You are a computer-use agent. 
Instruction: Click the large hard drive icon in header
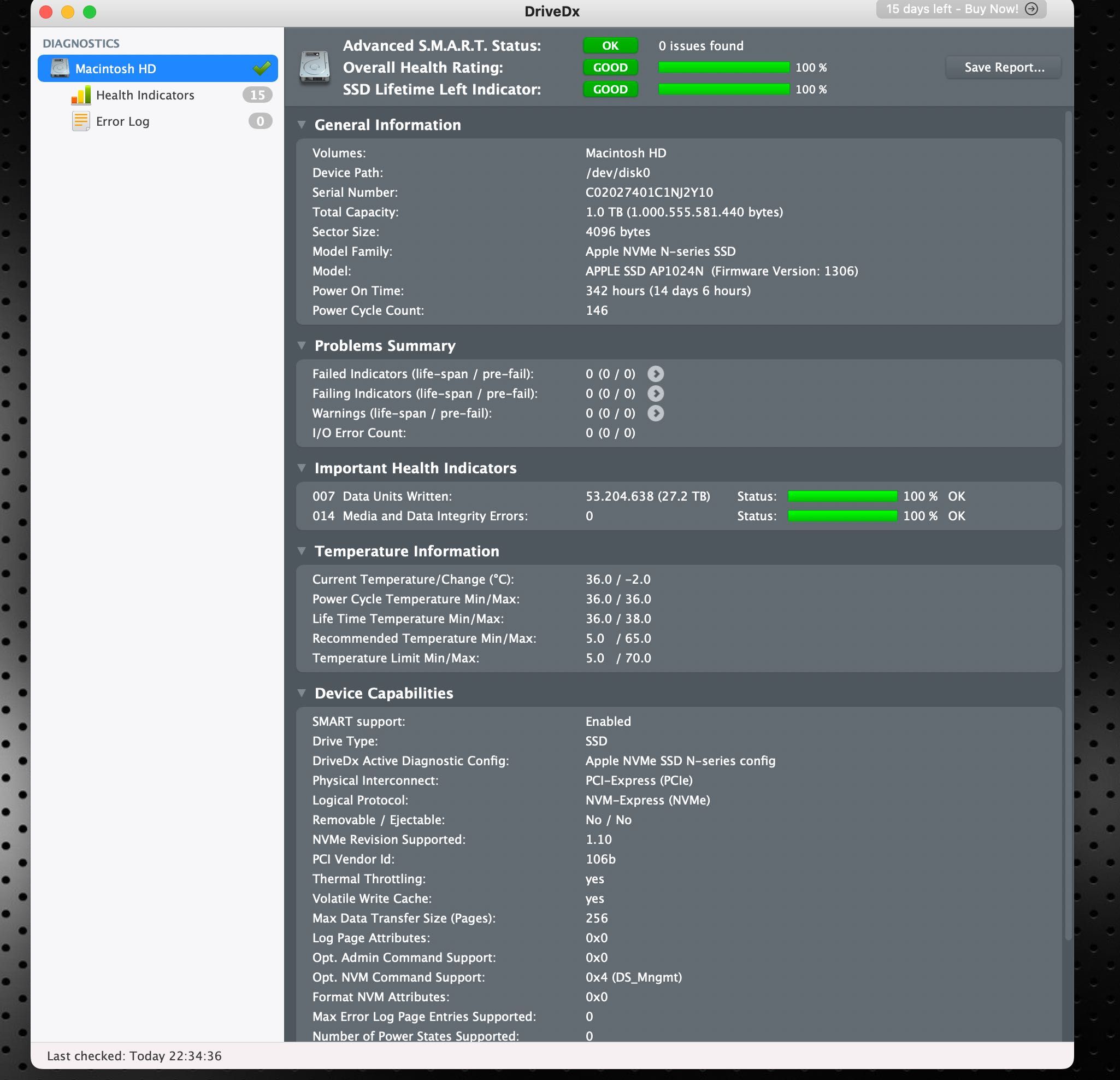pos(315,67)
